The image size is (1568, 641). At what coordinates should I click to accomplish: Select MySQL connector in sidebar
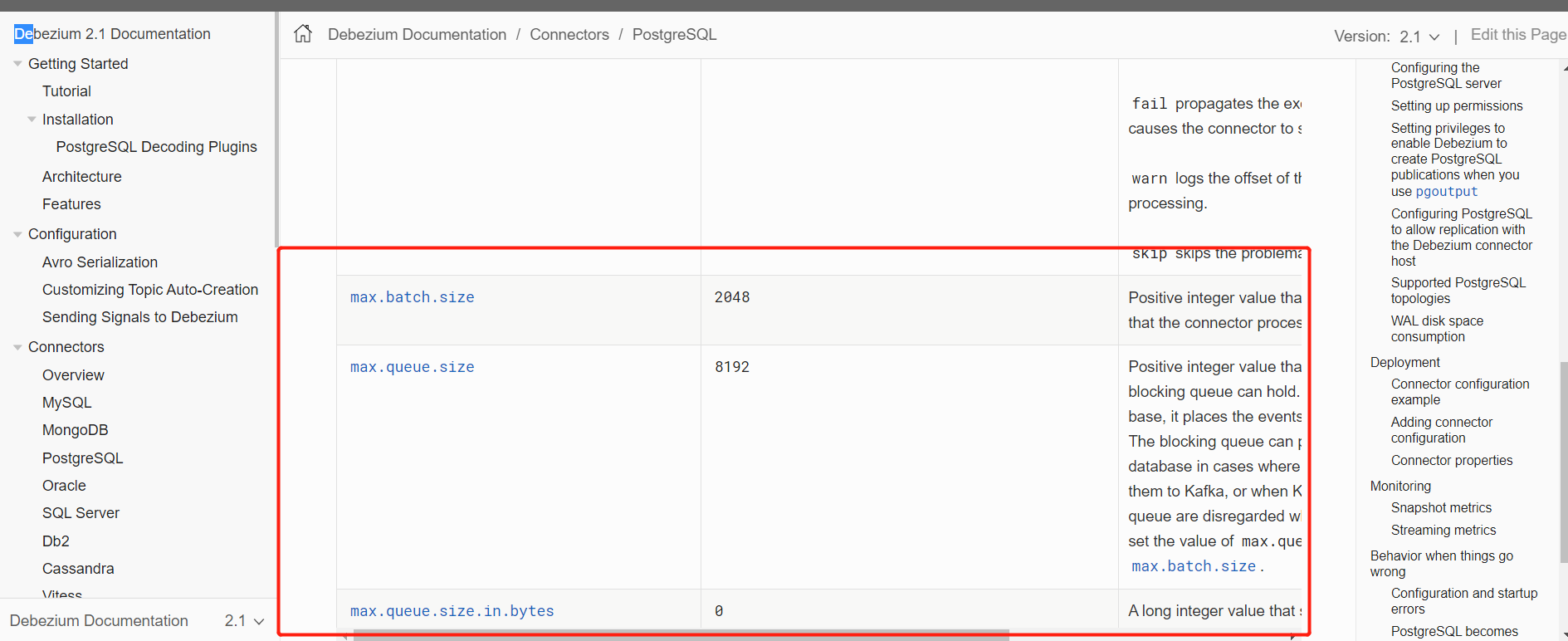66,403
